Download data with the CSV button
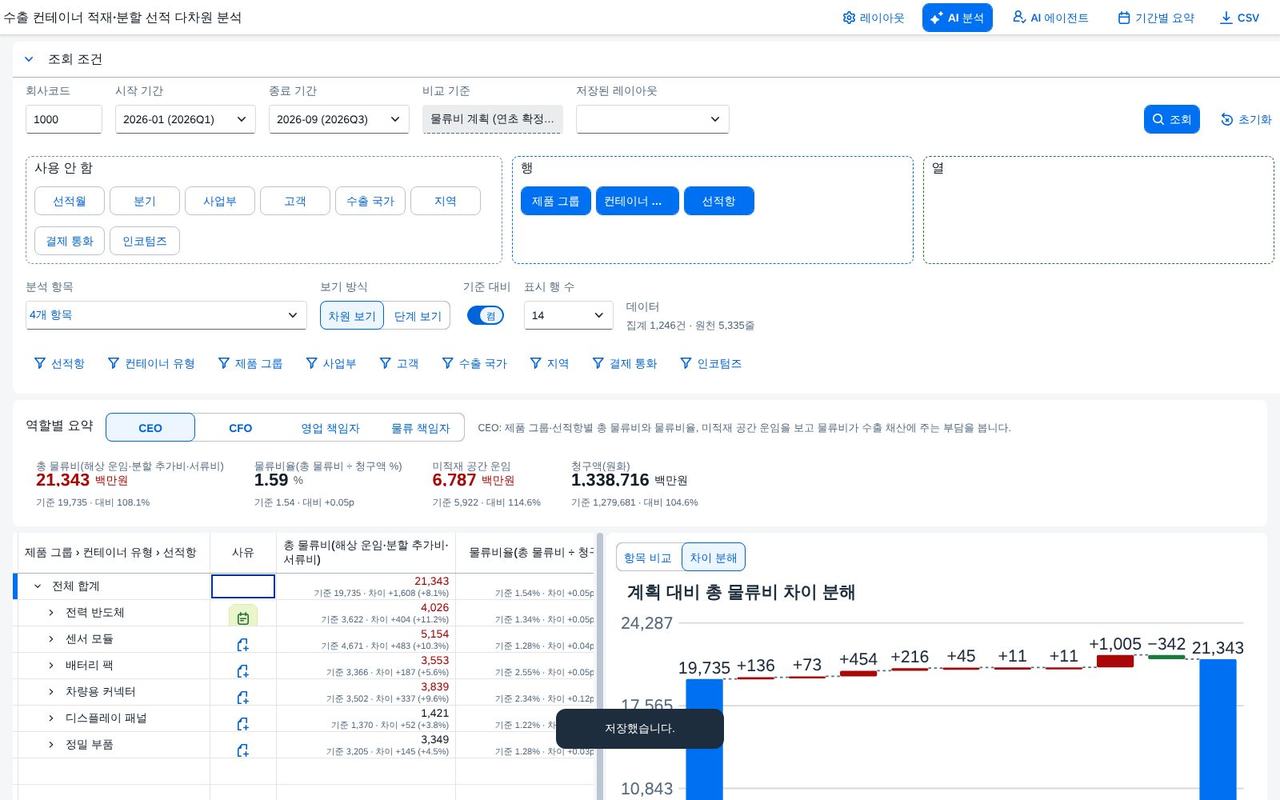 1240,18
